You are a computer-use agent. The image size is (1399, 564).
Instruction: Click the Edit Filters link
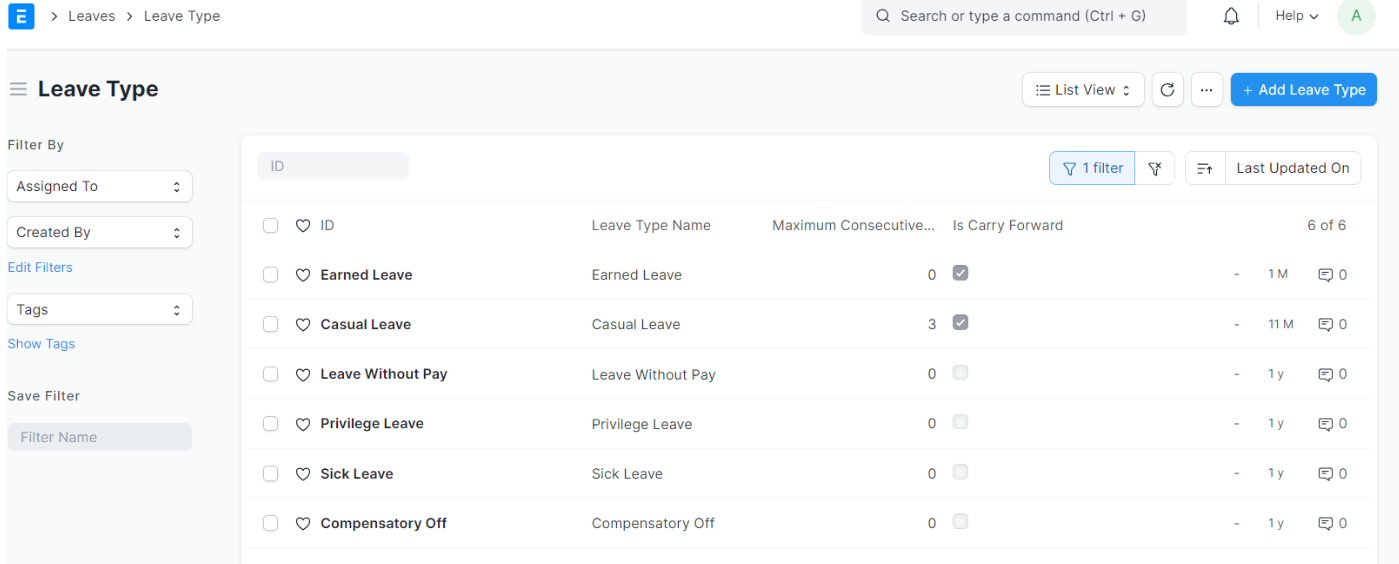pos(40,267)
